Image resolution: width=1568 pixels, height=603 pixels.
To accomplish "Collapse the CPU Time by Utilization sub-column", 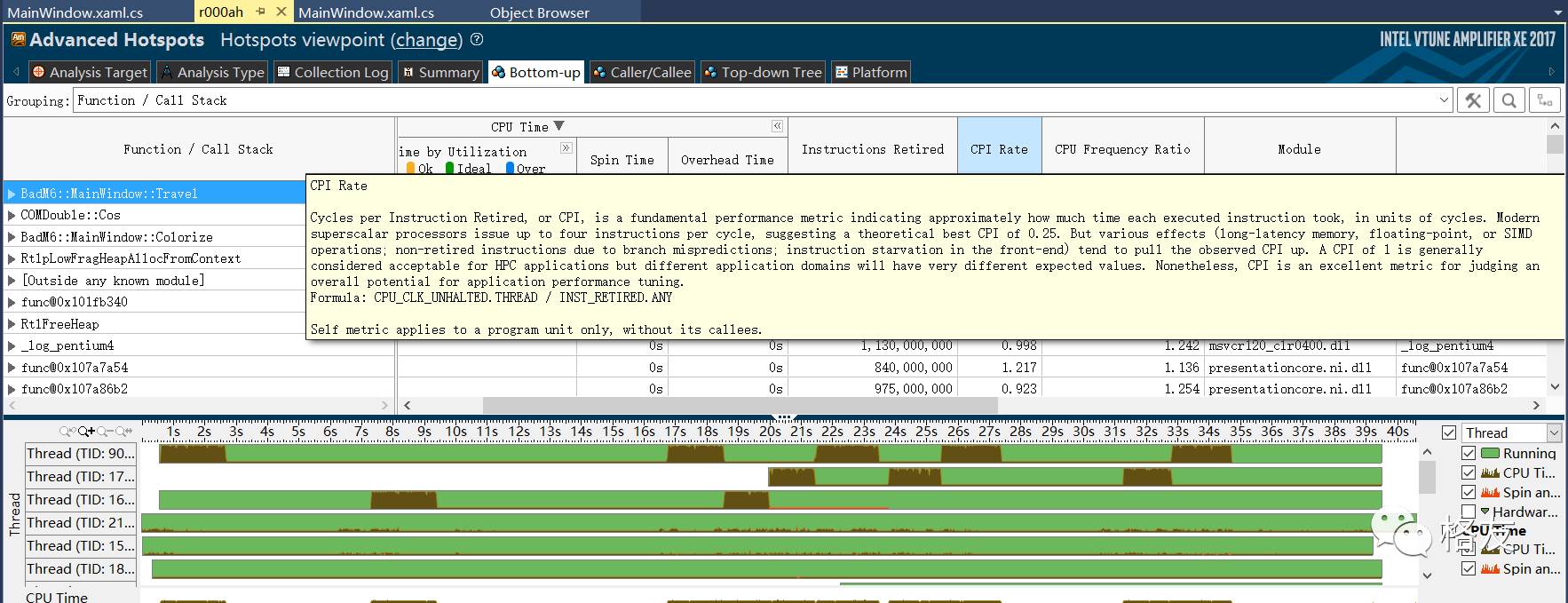I will (x=566, y=147).
